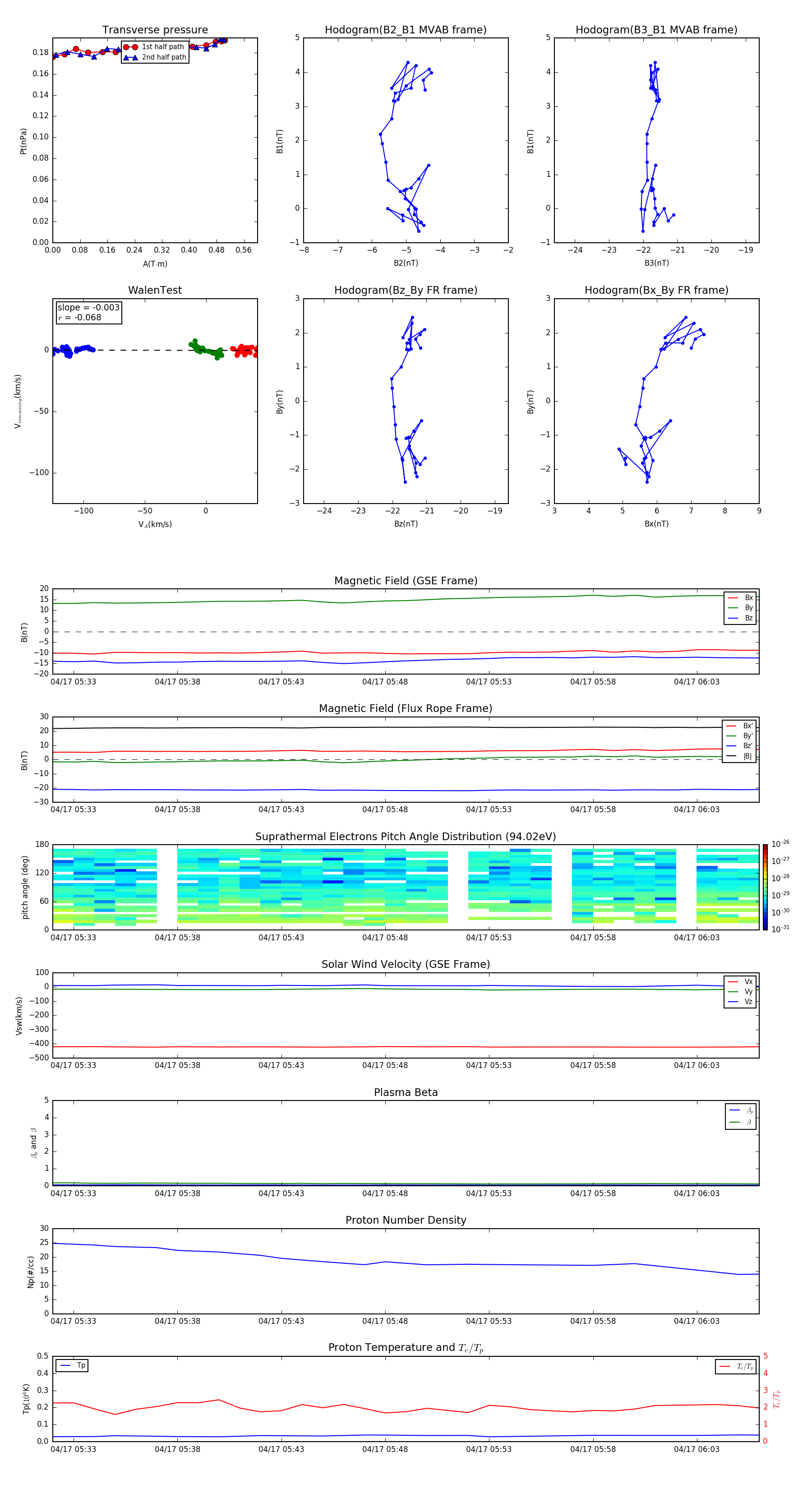
Task: Click the 'Hodogram(Bz_By FR frame)' title
Action: (406, 290)
